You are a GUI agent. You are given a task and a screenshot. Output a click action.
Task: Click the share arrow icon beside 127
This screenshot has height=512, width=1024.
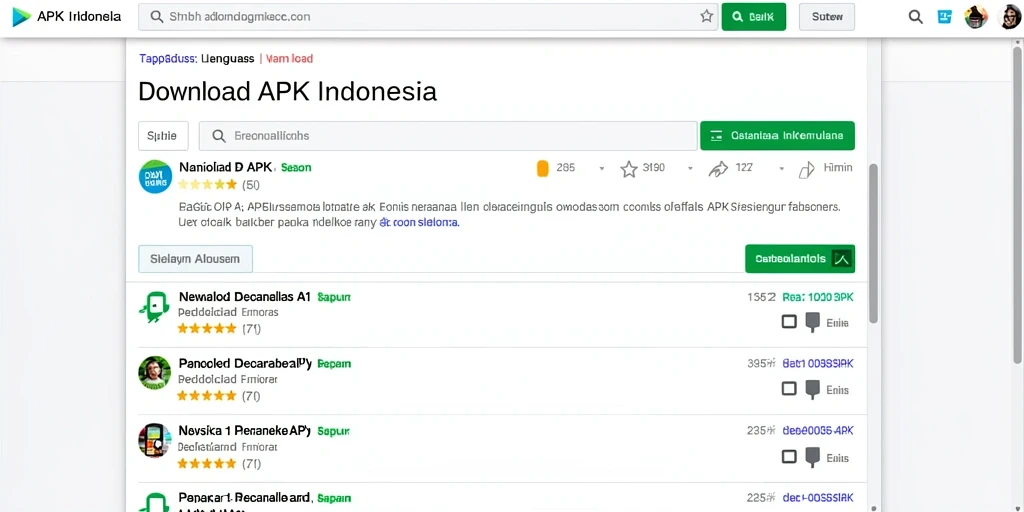pyautogui.click(x=718, y=169)
